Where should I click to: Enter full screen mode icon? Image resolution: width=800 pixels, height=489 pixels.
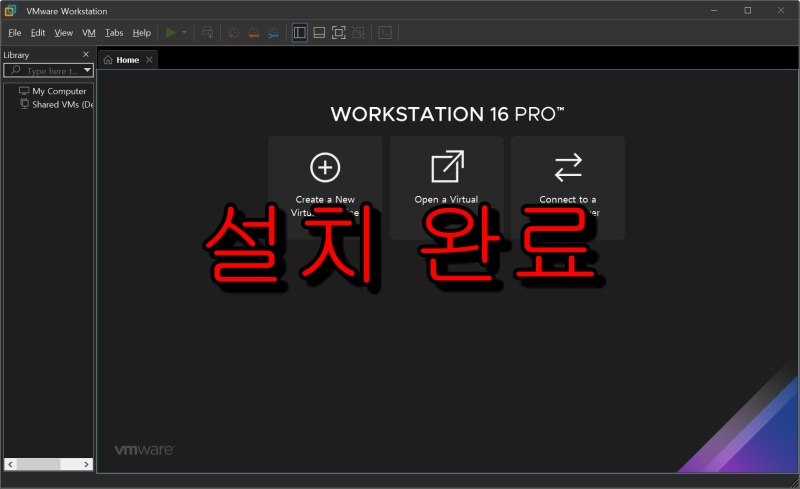(x=339, y=33)
